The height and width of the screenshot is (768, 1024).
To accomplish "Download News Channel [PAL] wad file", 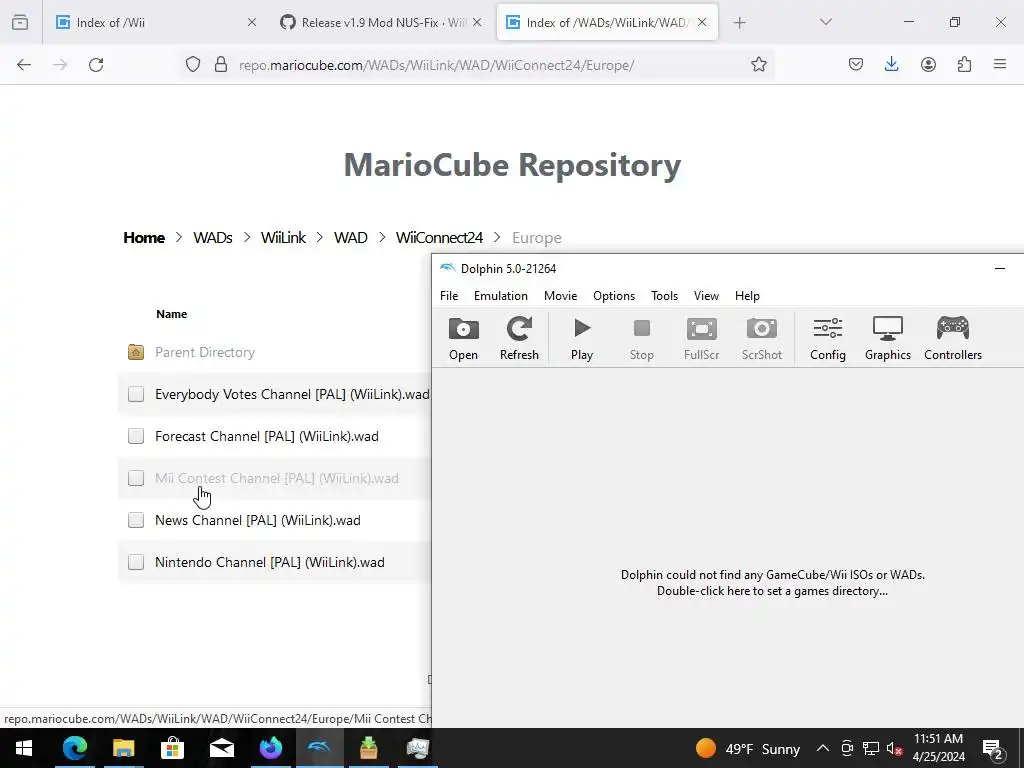I will tap(257, 520).
